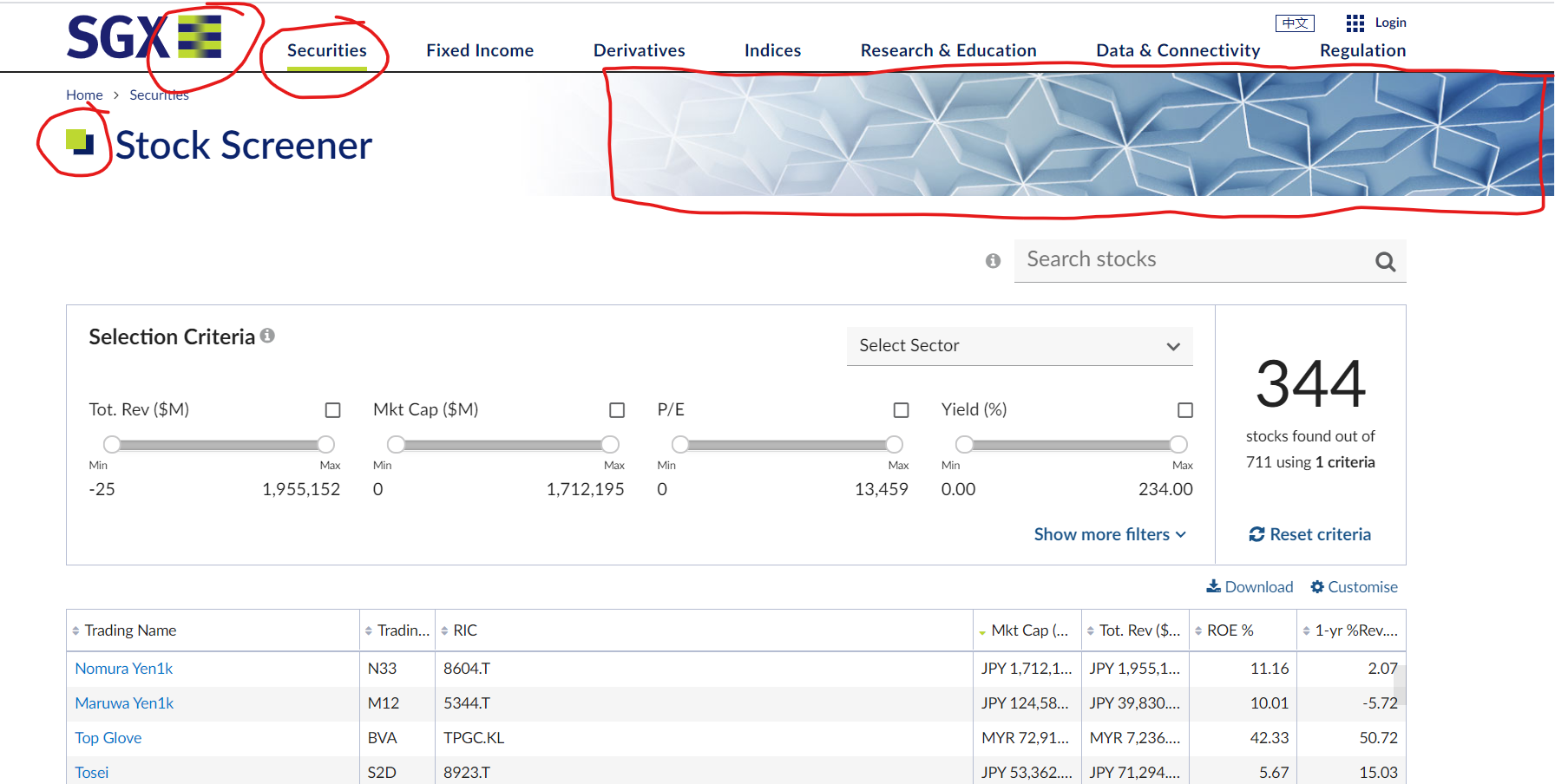1555x784 pixels.
Task: Open the Fixed Income menu
Action: [x=480, y=50]
